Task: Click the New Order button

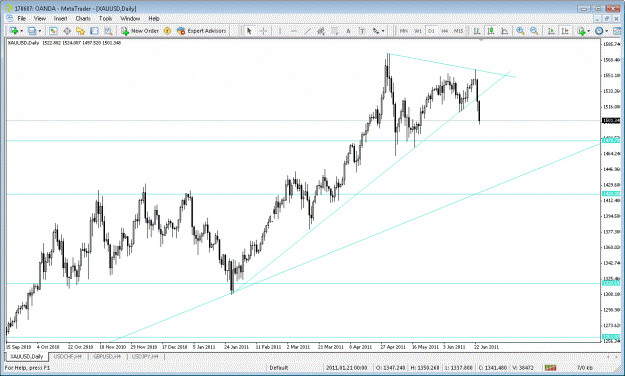Action: [140, 31]
